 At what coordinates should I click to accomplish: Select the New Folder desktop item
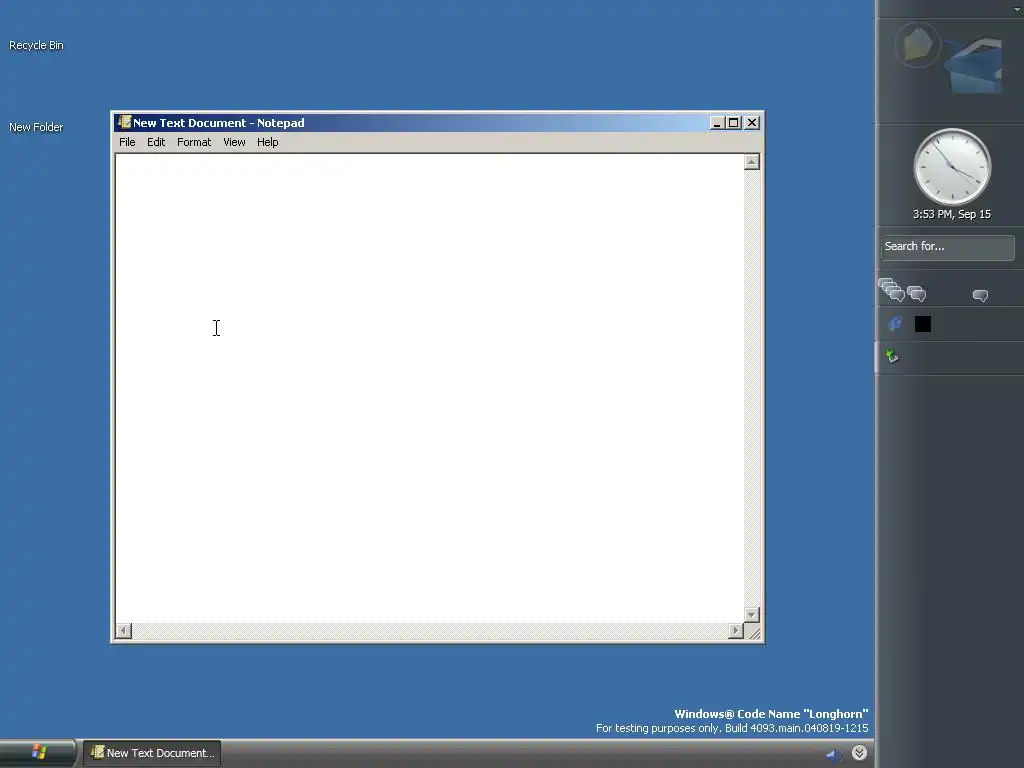click(x=36, y=127)
